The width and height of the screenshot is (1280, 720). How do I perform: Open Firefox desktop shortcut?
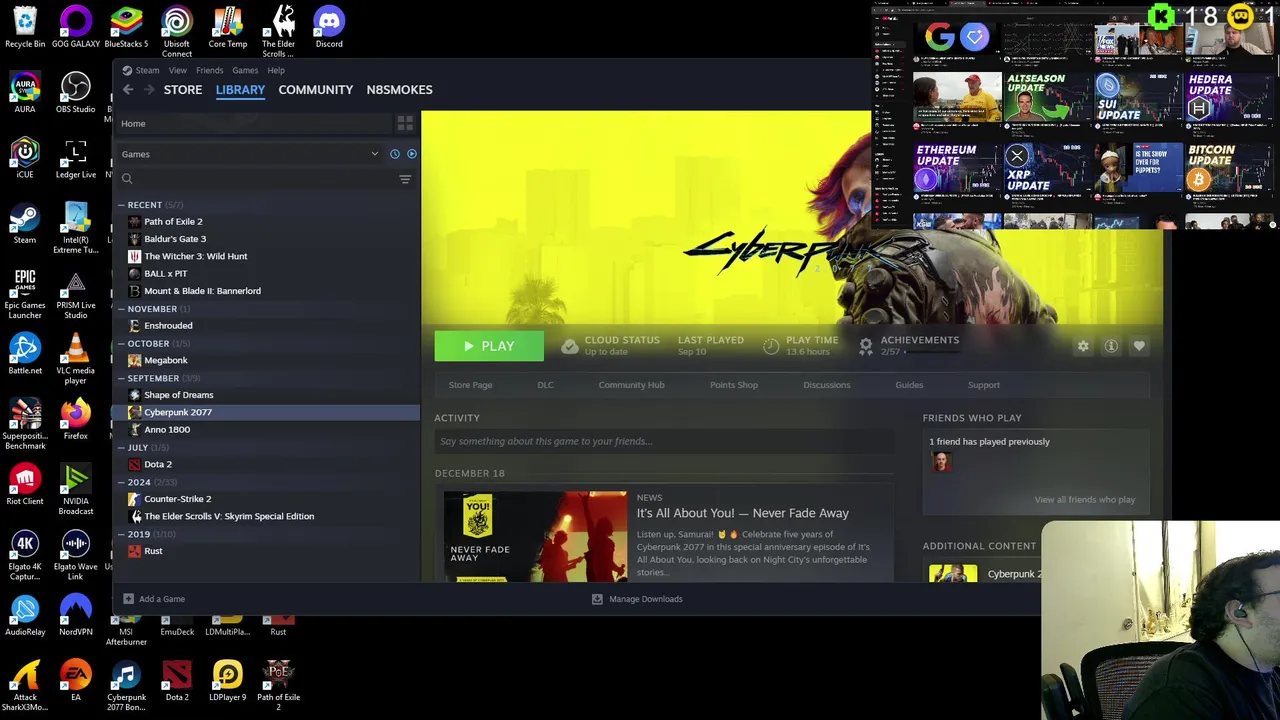tap(76, 420)
